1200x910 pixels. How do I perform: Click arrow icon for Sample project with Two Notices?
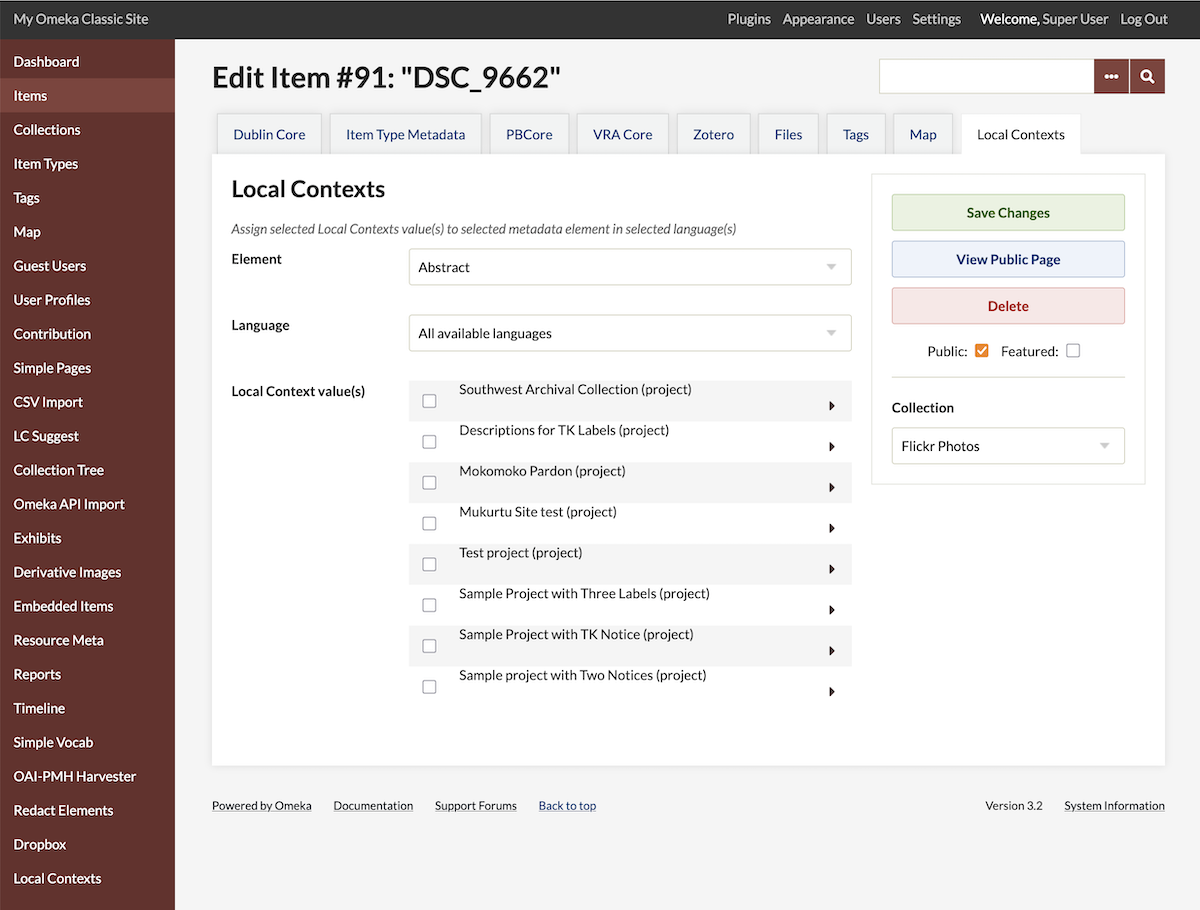[832, 692]
